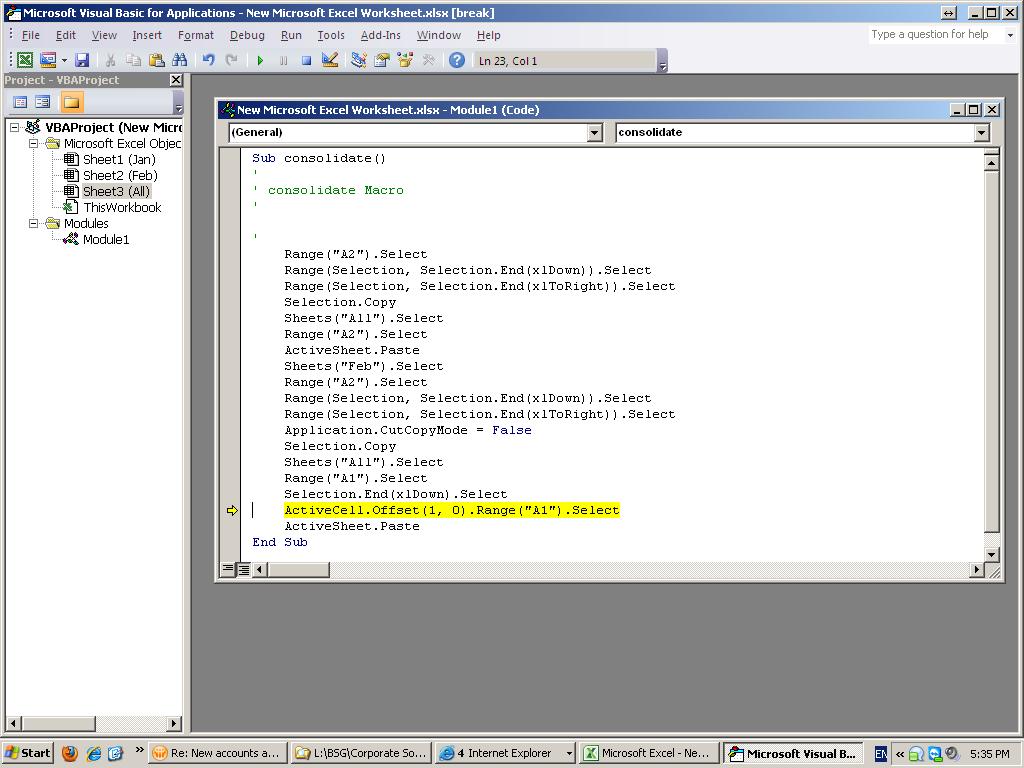Click the Insert UserForm toolbar icon
This screenshot has height=768, width=1024.
[x=48, y=60]
